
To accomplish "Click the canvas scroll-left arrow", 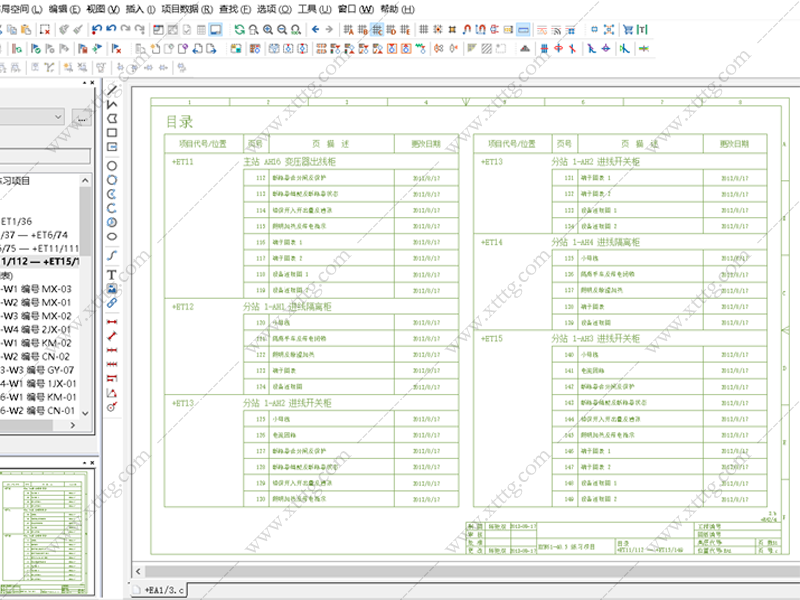I will (138, 571).
